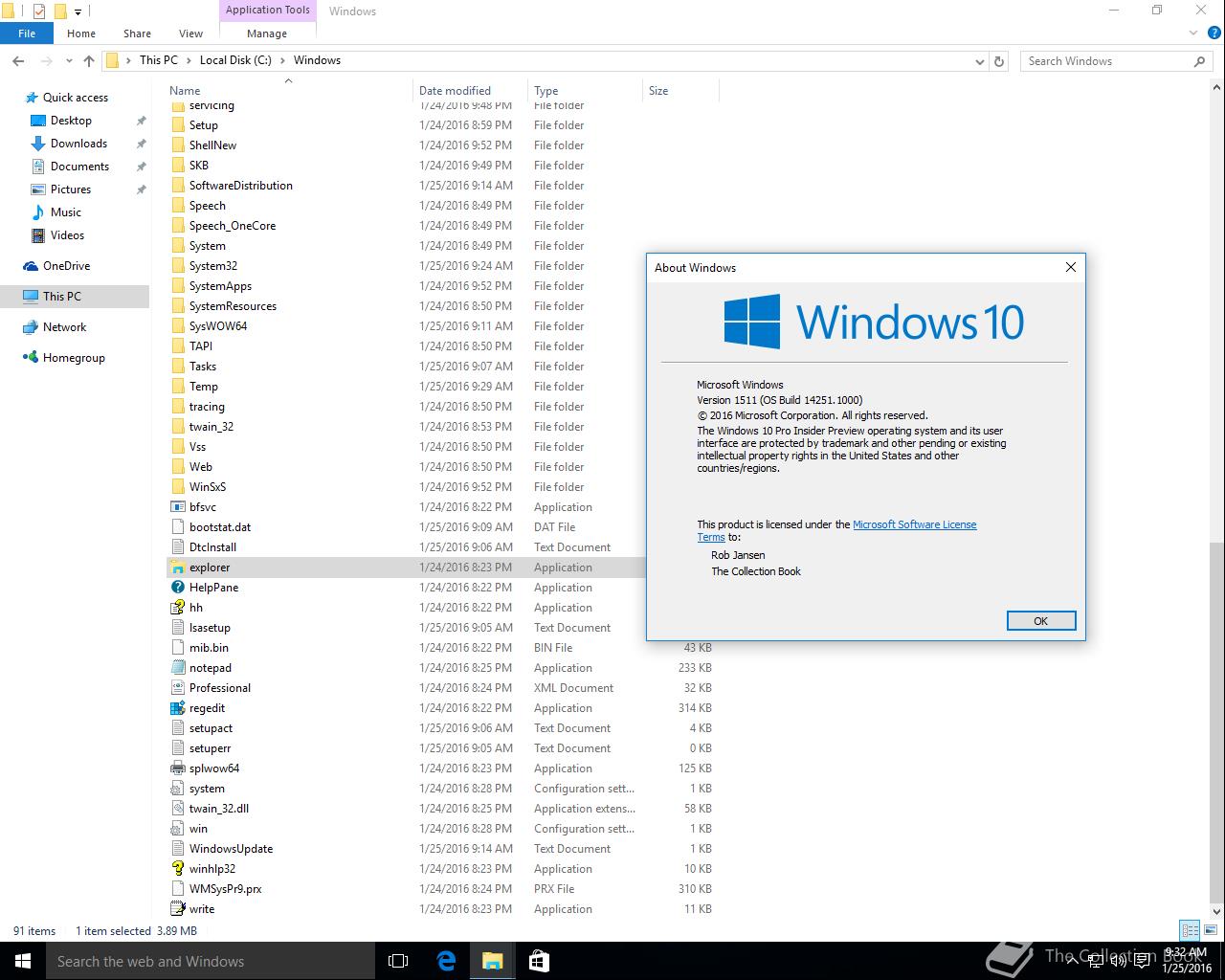Open Documents in navigation pane
The image size is (1225, 980).
[x=79, y=167]
